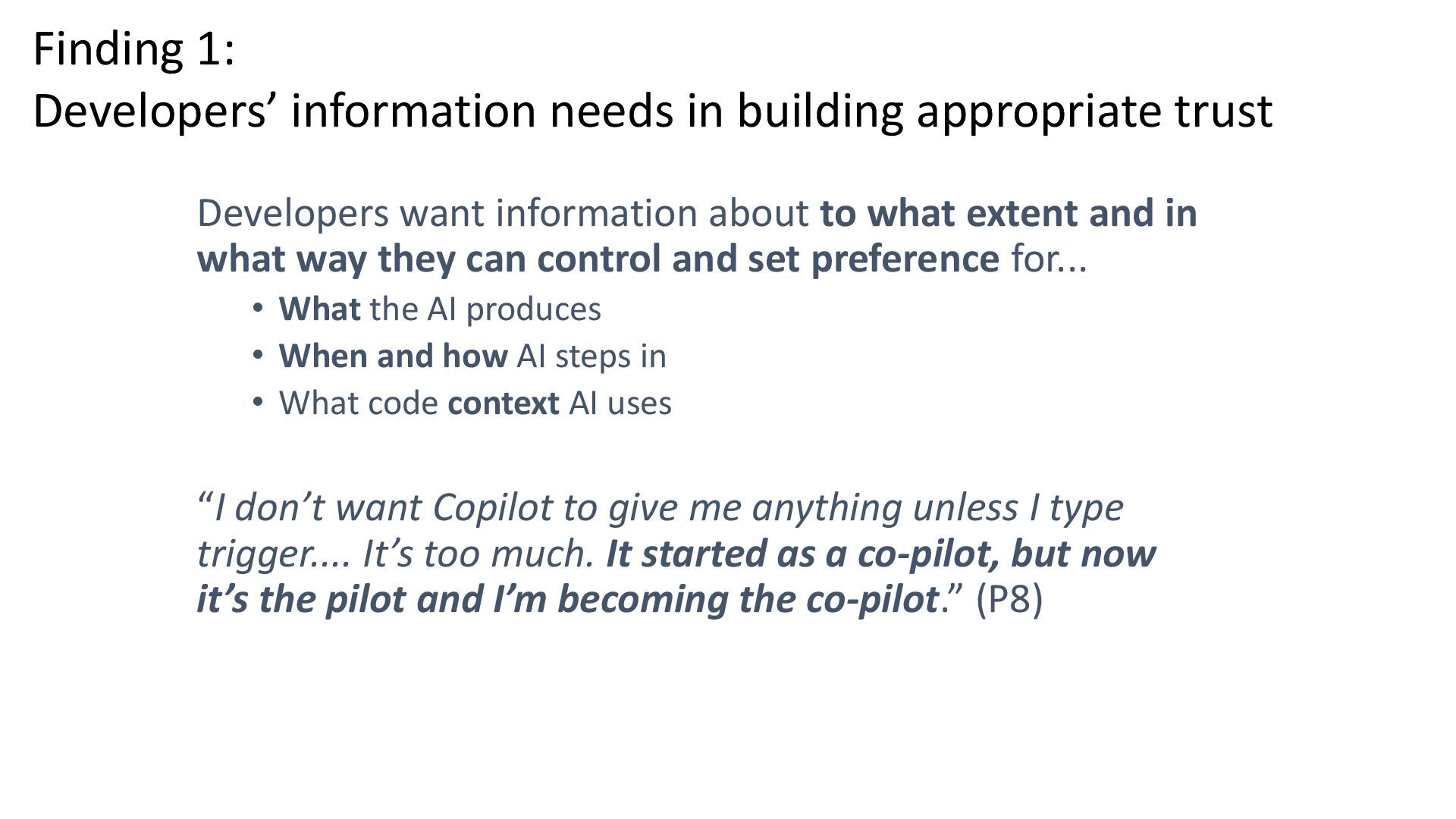Click the word "for..." ending the intro sentence

pos(1049,259)
